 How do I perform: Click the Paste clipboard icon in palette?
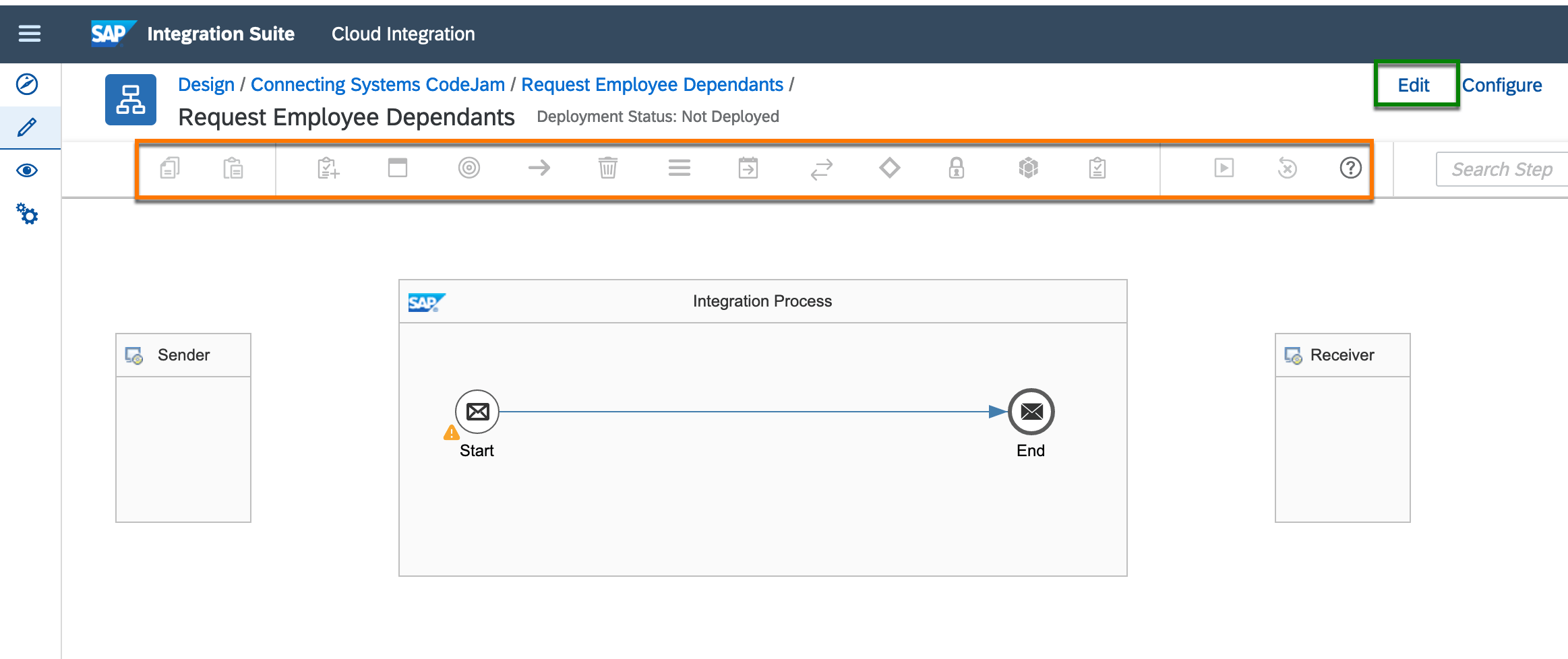click(x=233, y=168)
